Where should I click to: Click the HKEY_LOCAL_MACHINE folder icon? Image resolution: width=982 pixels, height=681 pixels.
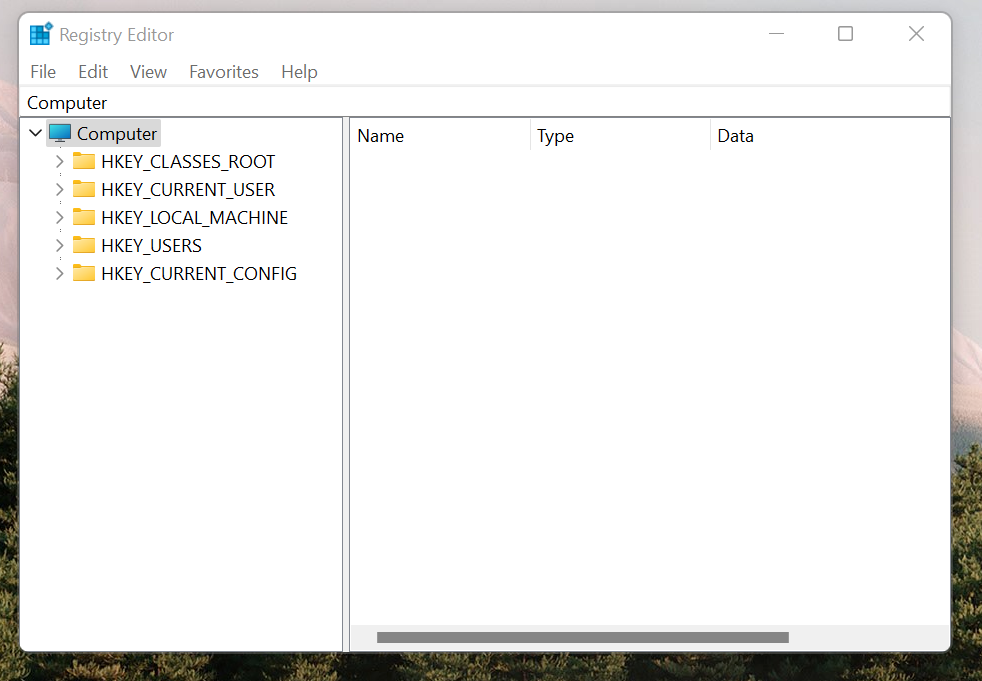84,217
